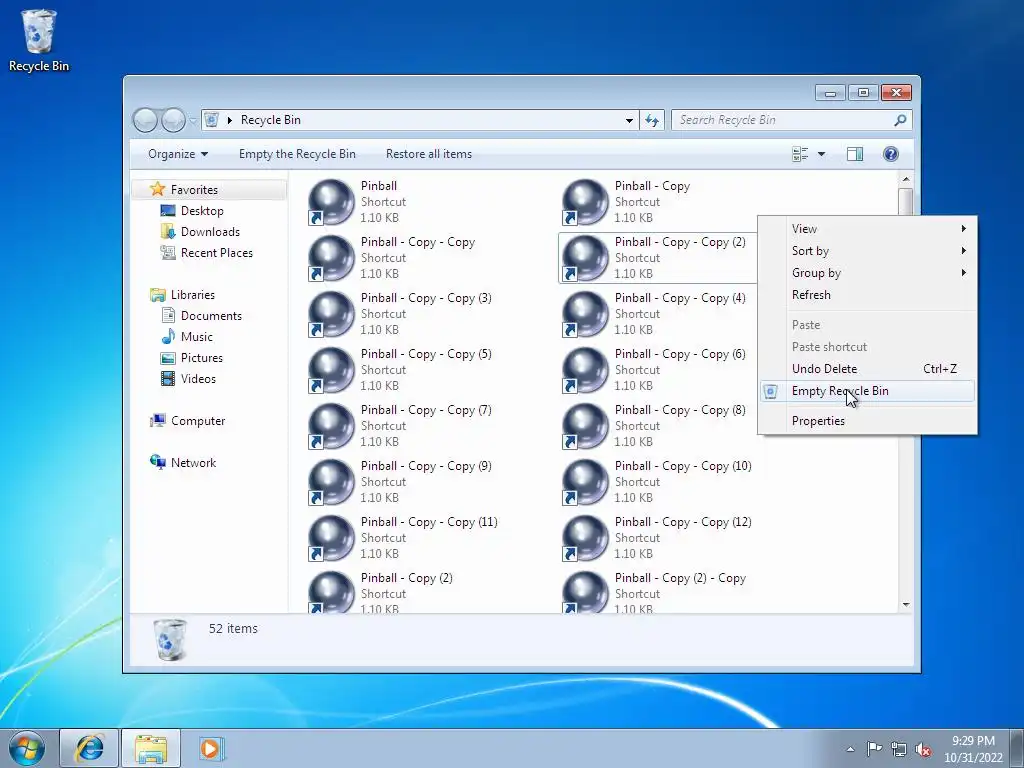Click Restore all items toolbar button
1024x768 pixels.
[428, 154]
